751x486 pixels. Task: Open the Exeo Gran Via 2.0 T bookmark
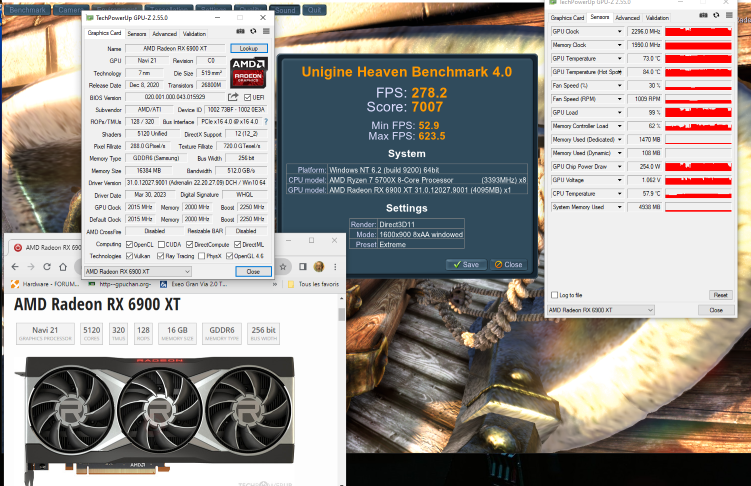(x=193, y=284)
